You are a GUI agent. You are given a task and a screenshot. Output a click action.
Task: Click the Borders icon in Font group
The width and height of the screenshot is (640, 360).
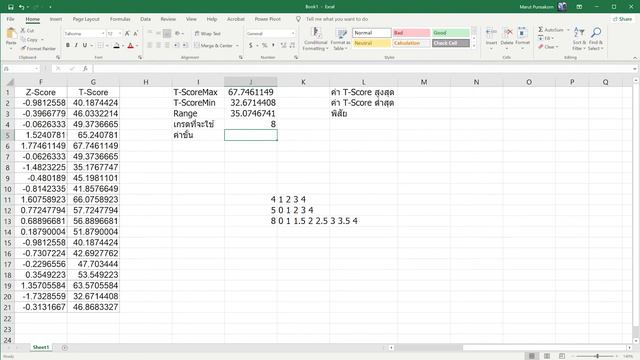coord(100,45)
